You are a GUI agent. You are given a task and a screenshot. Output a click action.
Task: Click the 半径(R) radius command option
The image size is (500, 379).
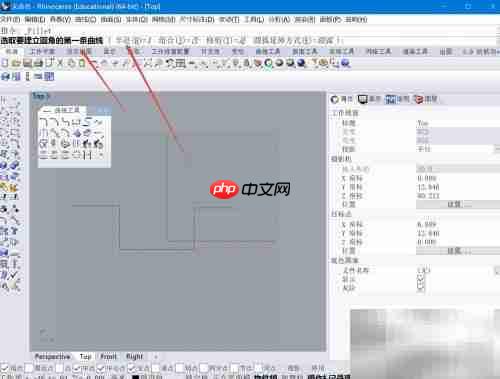click(x=133, y=41)
